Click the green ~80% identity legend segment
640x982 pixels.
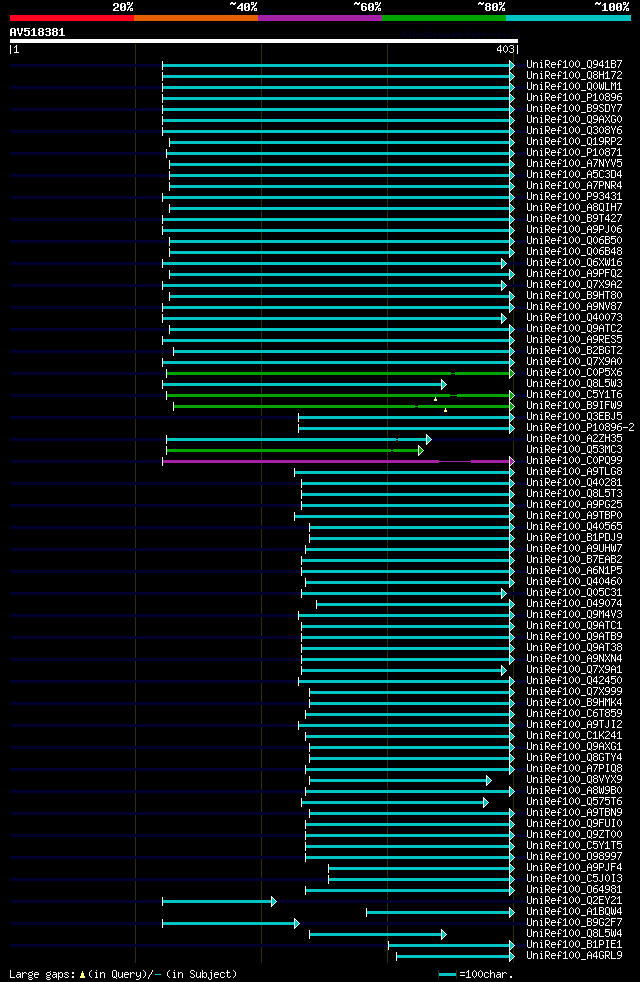[444, 18]
